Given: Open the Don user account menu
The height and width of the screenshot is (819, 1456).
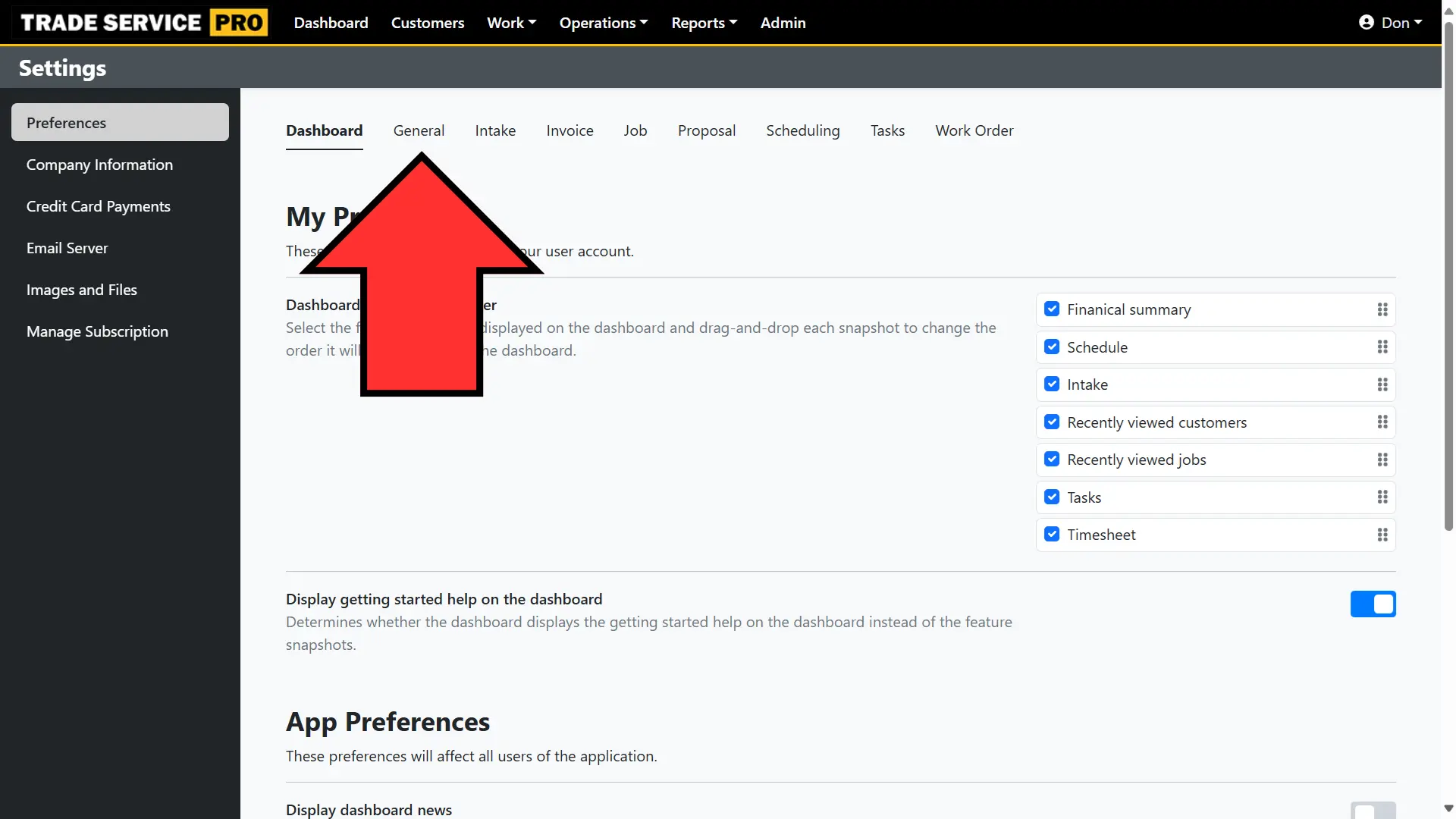Looking at the screenshot, I should pos(1390,23).
